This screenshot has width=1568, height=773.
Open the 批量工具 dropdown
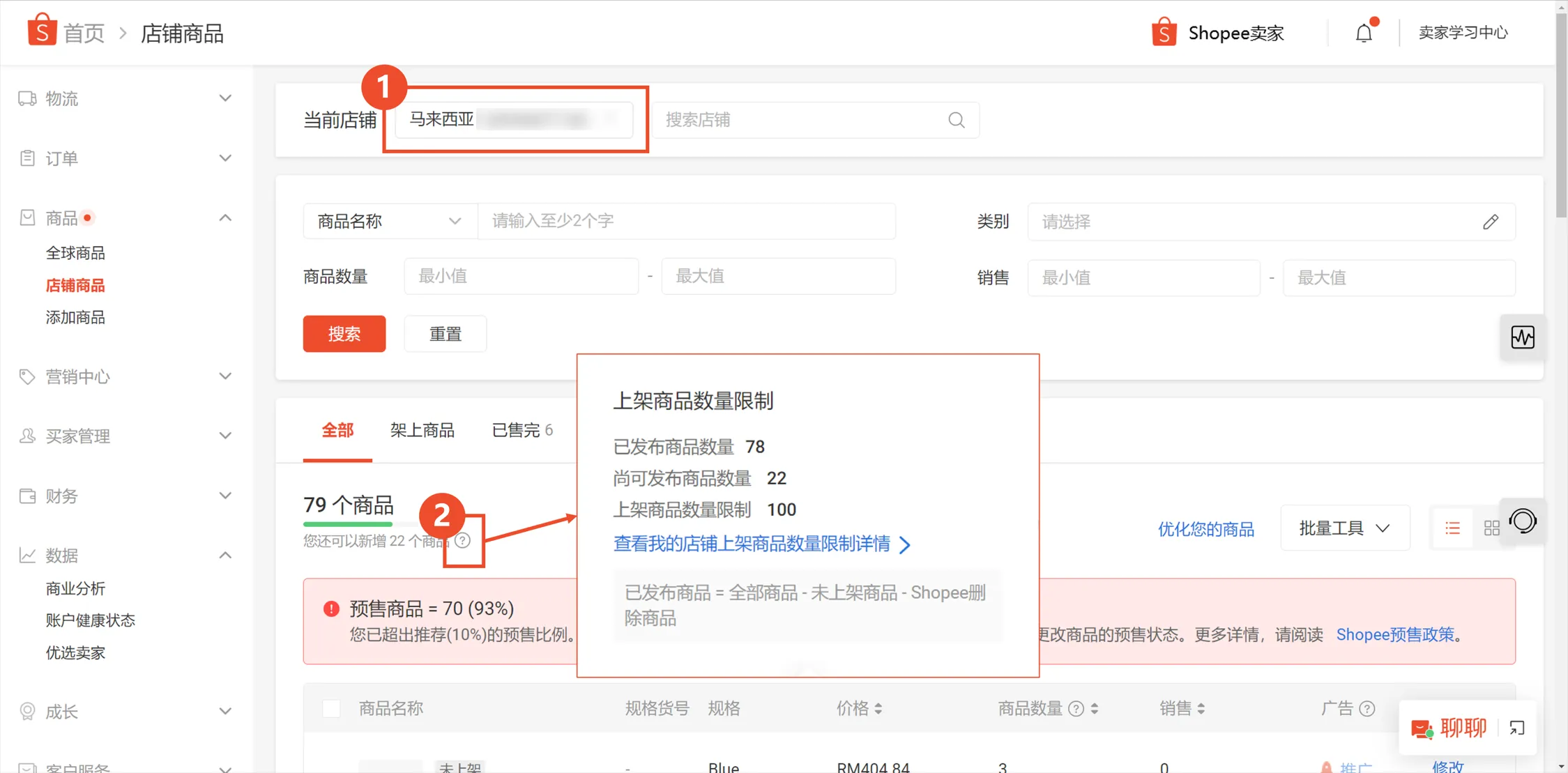coord(1345,528)
